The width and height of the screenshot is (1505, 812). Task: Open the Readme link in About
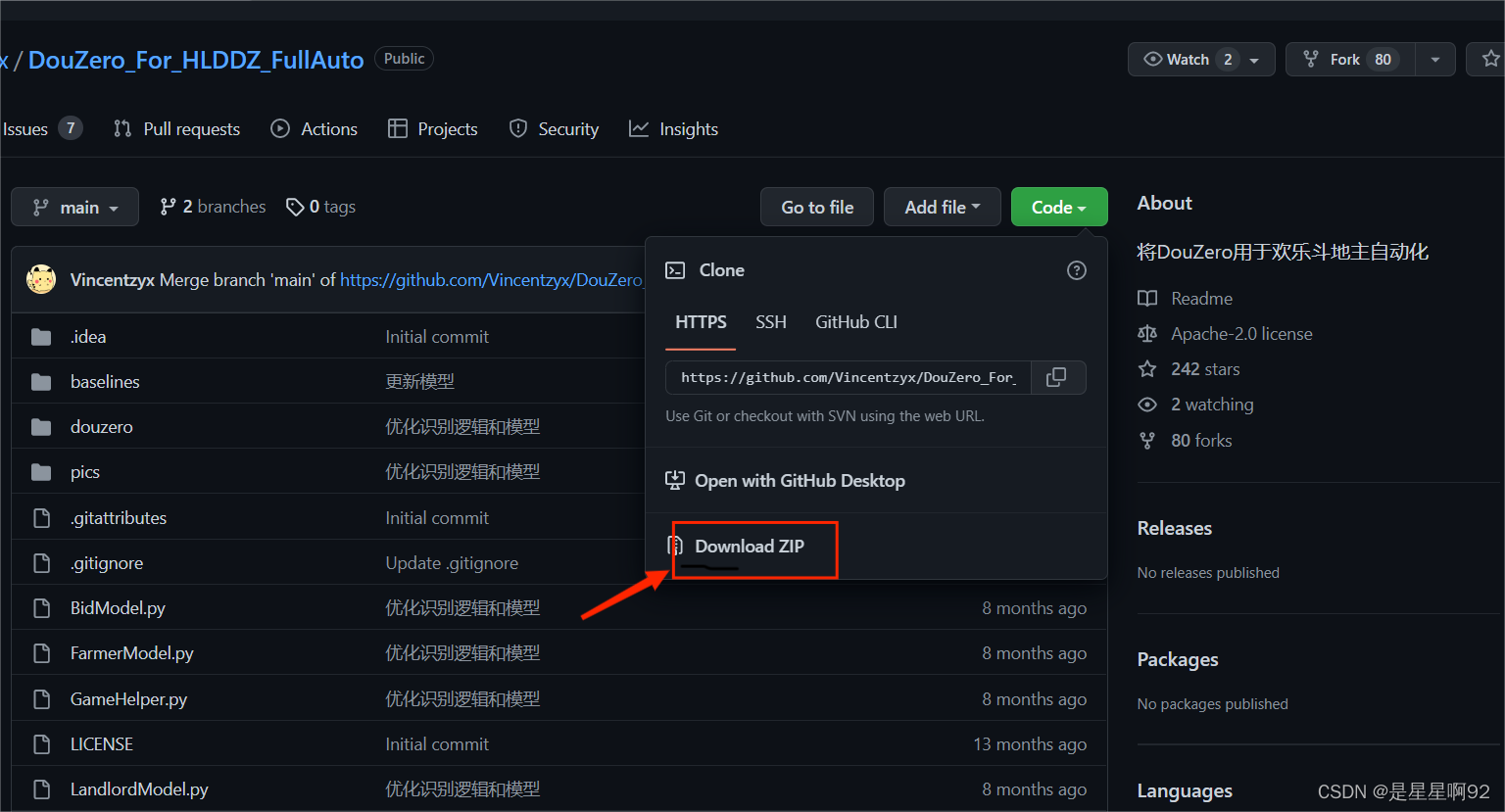(1201, 299)
